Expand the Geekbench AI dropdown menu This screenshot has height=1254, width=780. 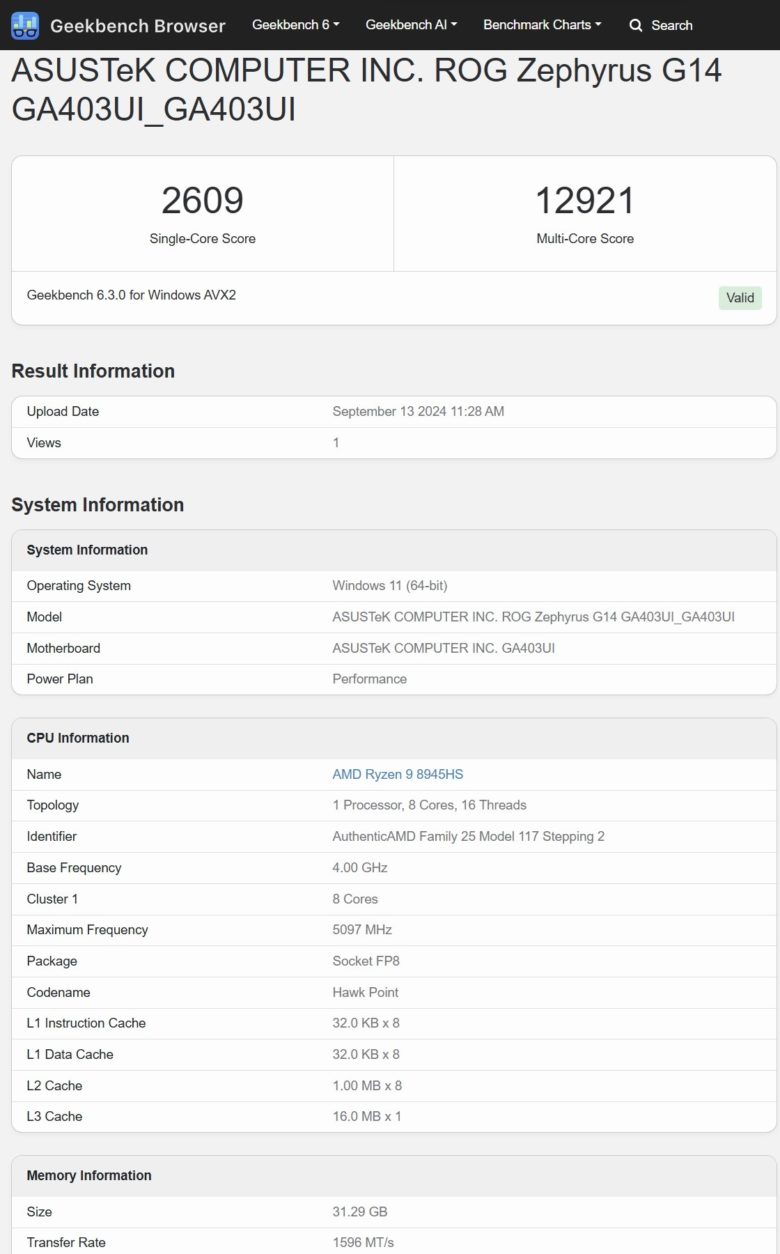click(411, 25)
